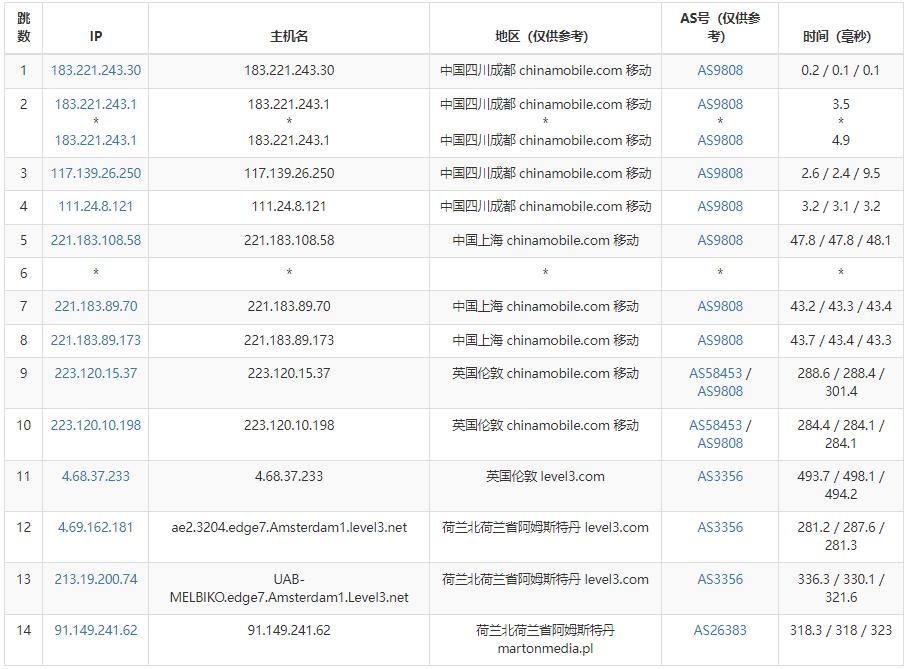Screen dimensions: 906x669
Task: Open AS9808 link in hop 8 row
Action: [720, 340]
